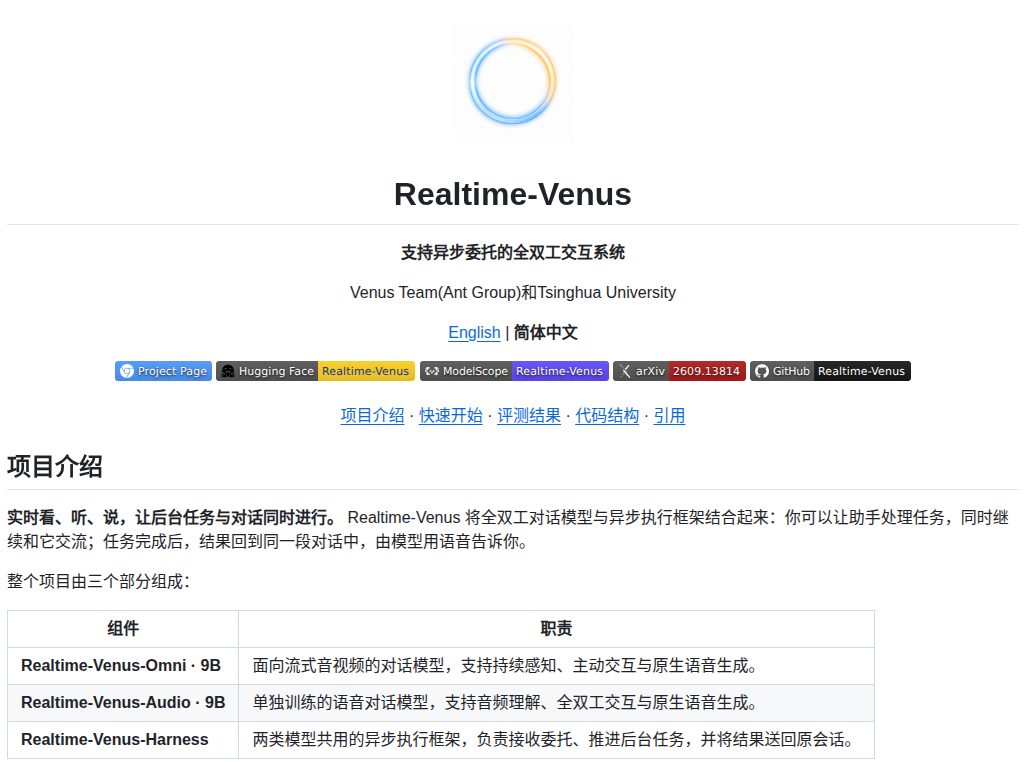1024x762 pixels.
Task: Select the Realtime-Venus-Harness cell
Action: 123,739
